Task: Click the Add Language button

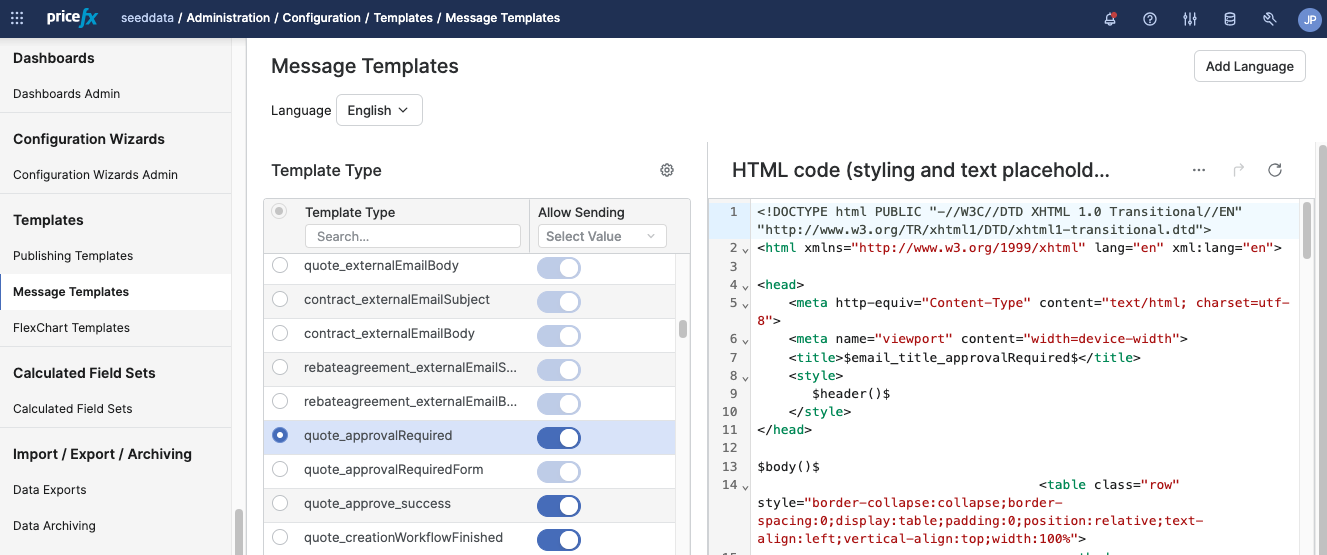Action: pyautogui.click(x=1249, y=66)
